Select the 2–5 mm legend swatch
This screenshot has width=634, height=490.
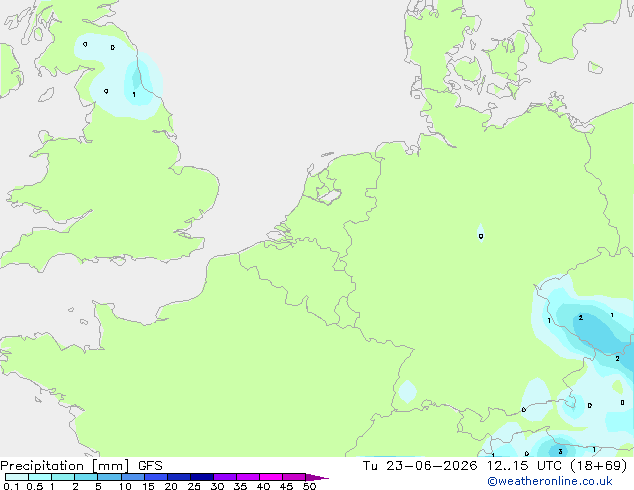point(86,477)
